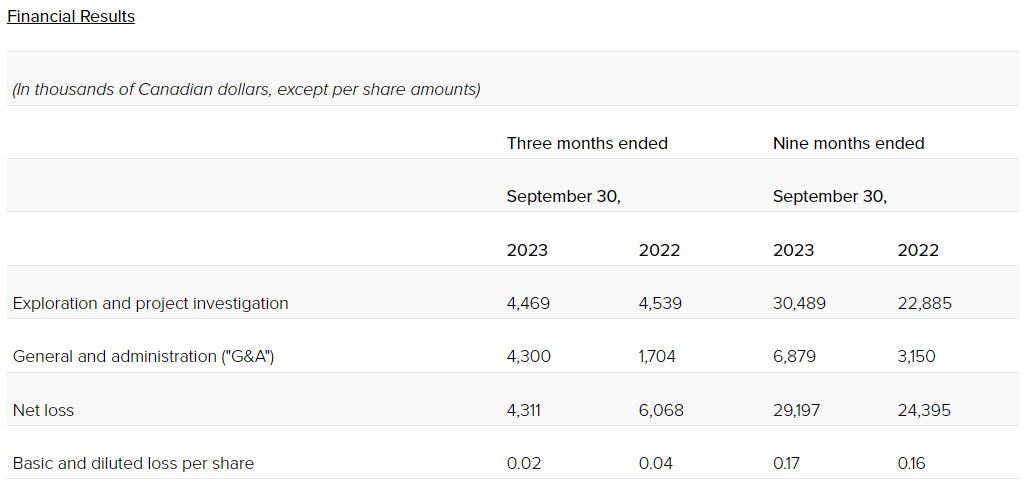
Task: Select the Nine months ended header
Action: (848, 143)
